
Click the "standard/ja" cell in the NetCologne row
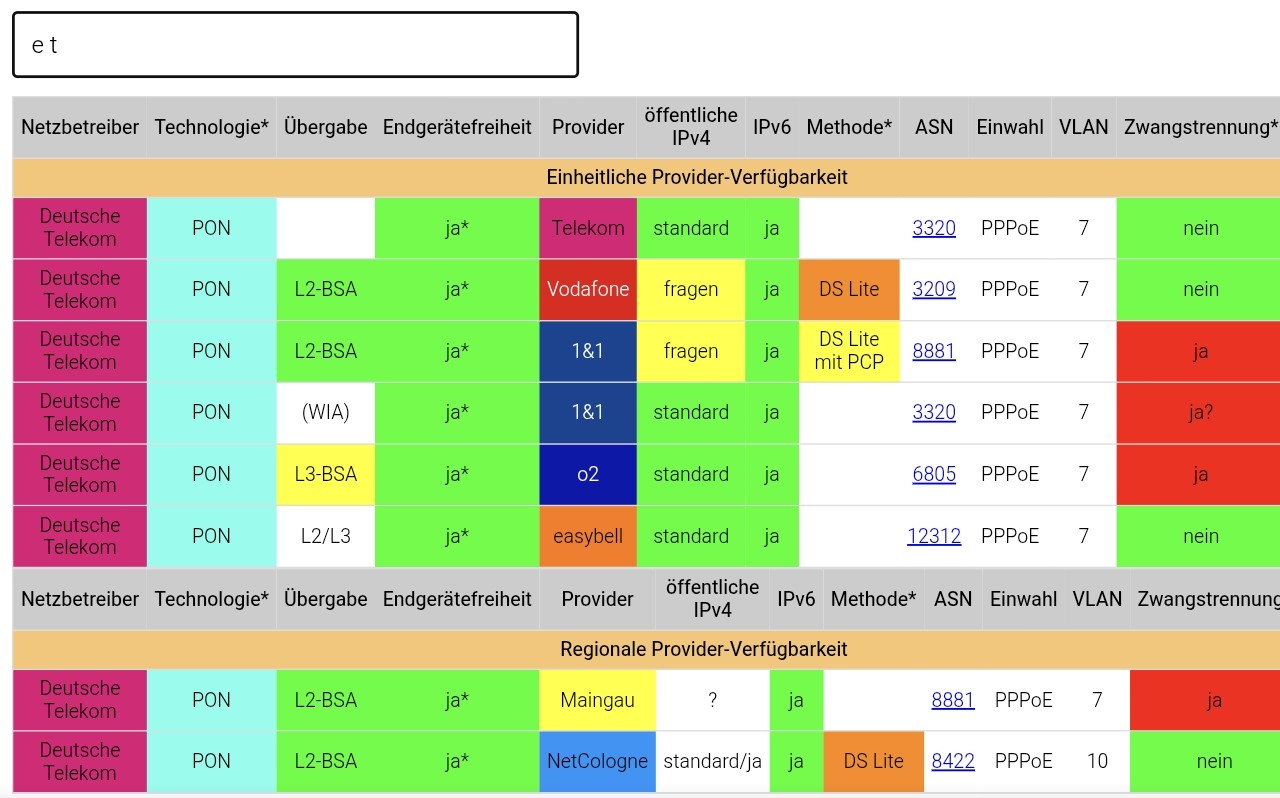(712, 761)
